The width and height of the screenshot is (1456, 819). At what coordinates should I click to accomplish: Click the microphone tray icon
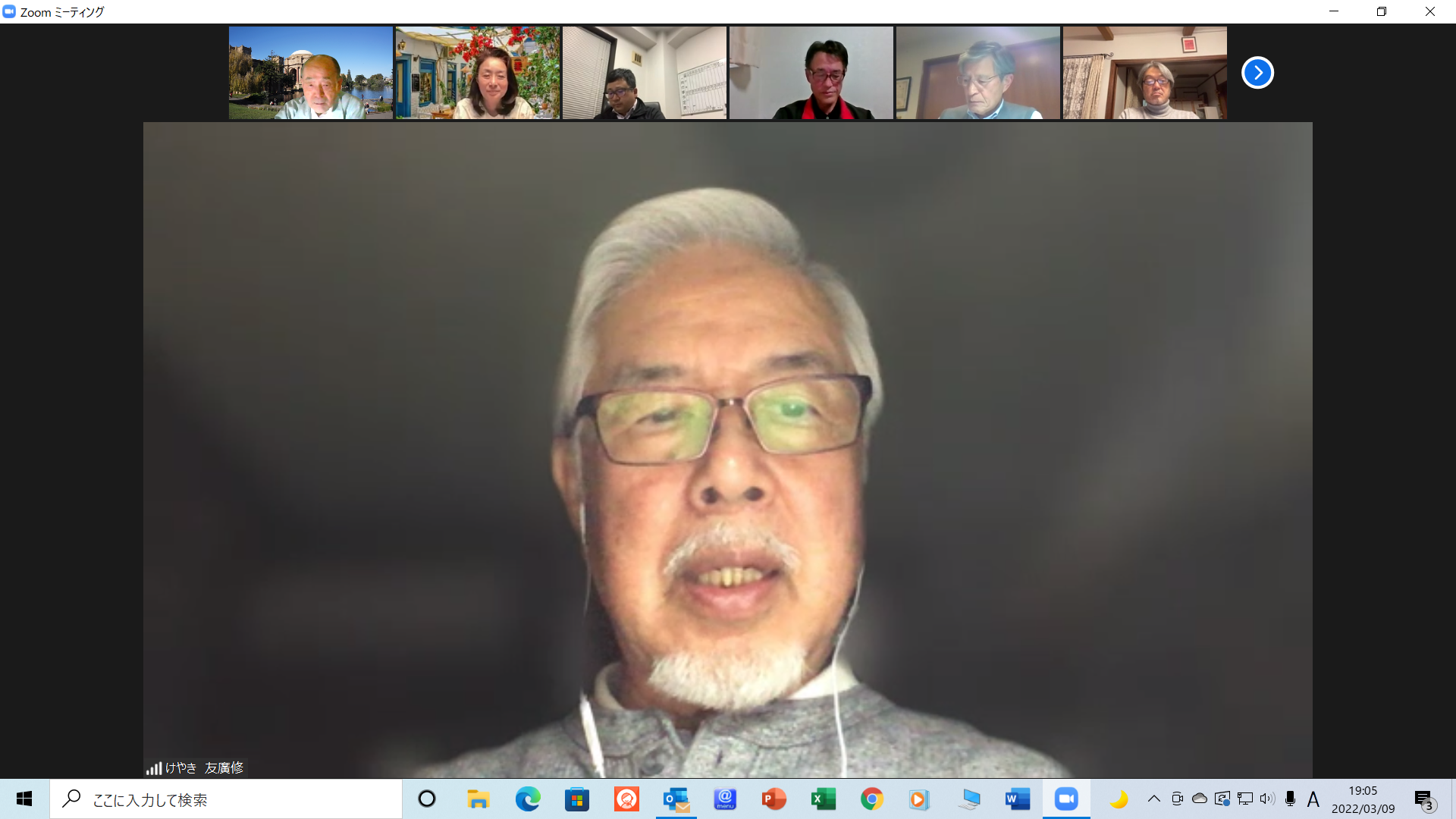[1290, 799]
